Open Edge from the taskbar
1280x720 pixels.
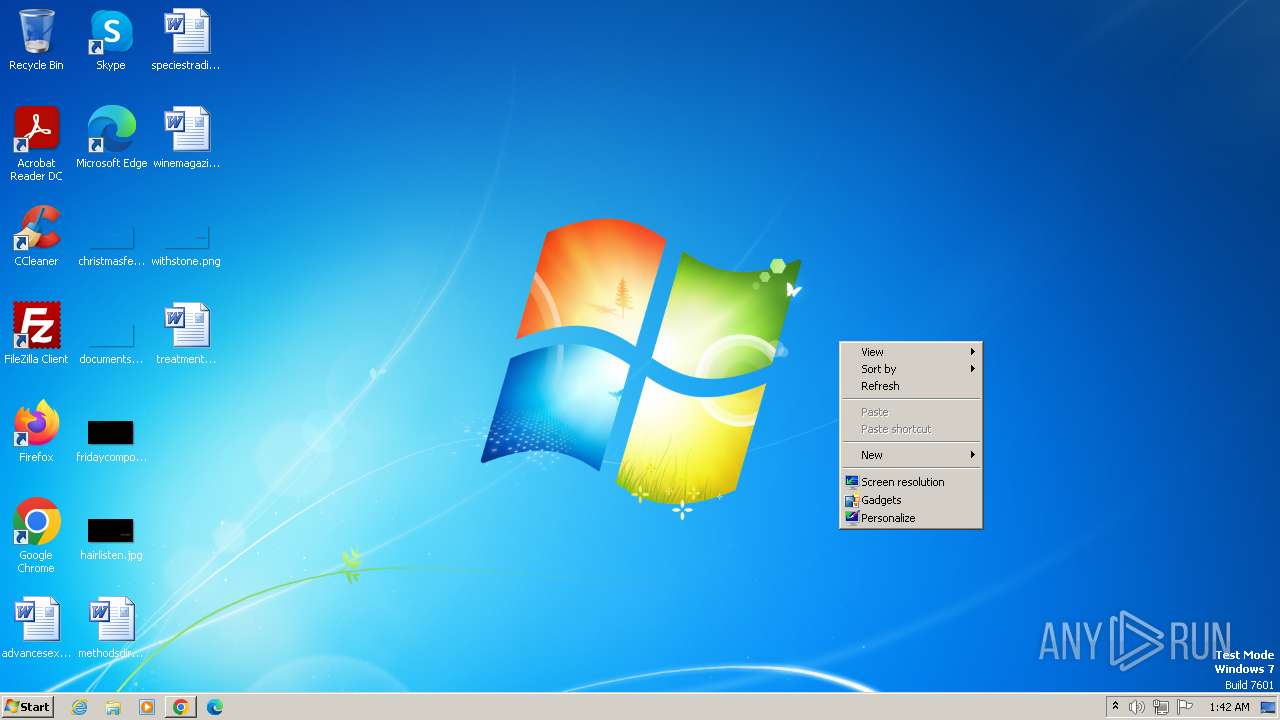pos(215,707)
